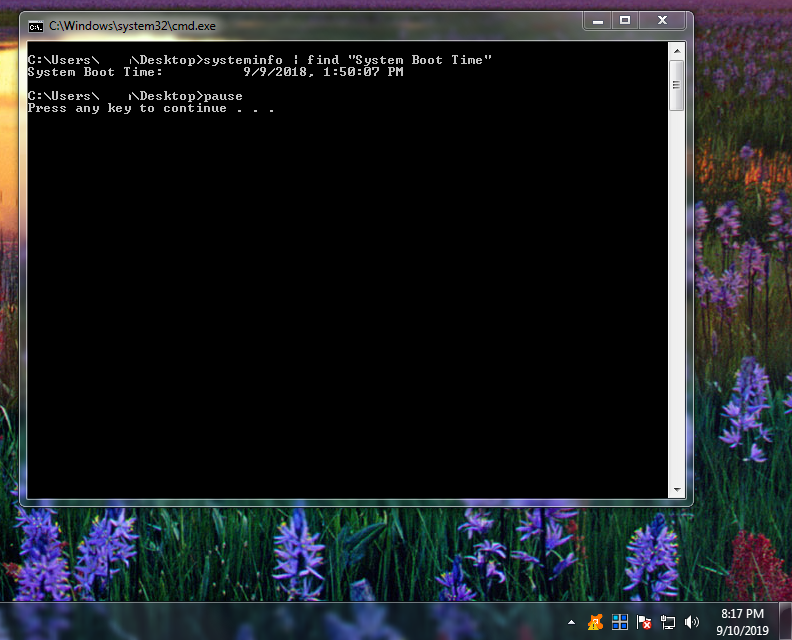The height and width of the screenshot is (640, 792).
Task: Close the cmd.exe window
Action: (663, 20)
